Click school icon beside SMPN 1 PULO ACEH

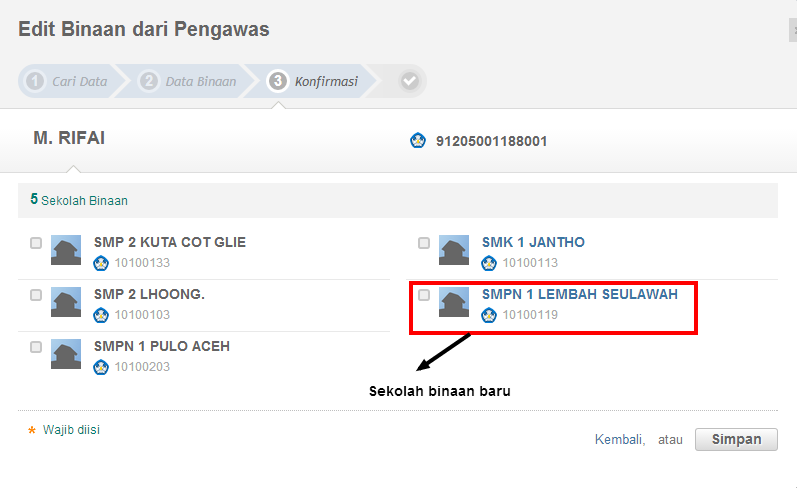[66, 354]
